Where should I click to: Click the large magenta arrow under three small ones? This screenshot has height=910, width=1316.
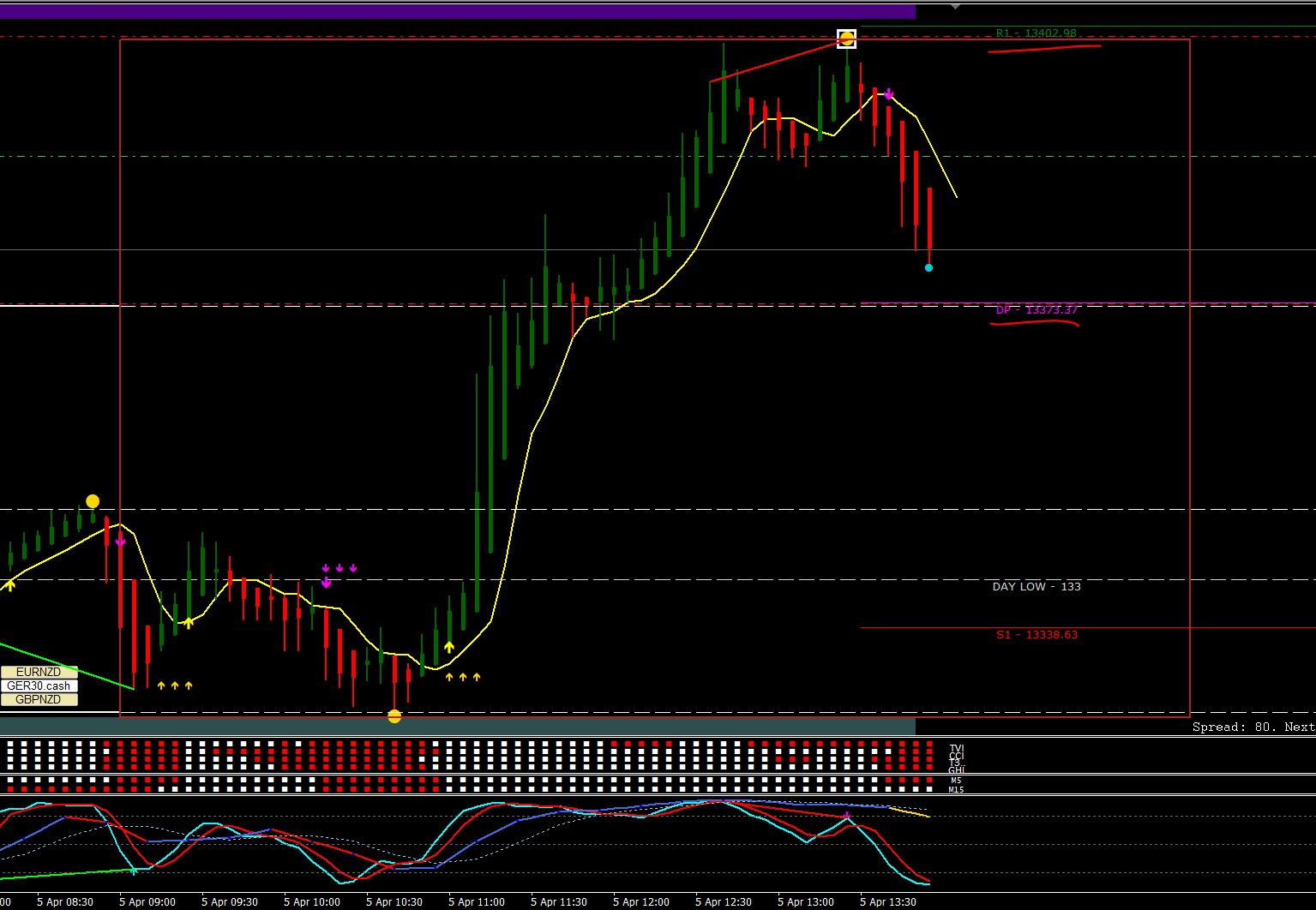[326, 583]
